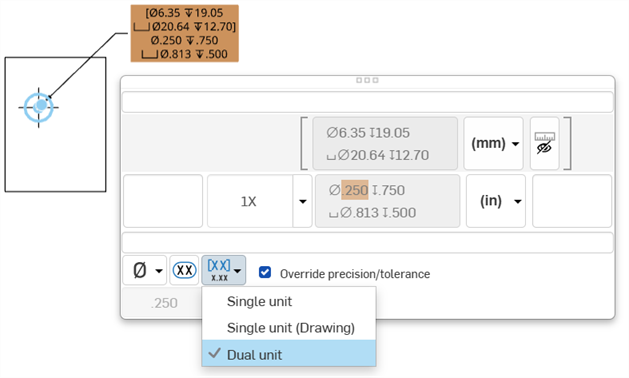This screenshot has height=378, width=629.
Task: Click the hole center mark in drawing view
Action: (x=39, y=107)
